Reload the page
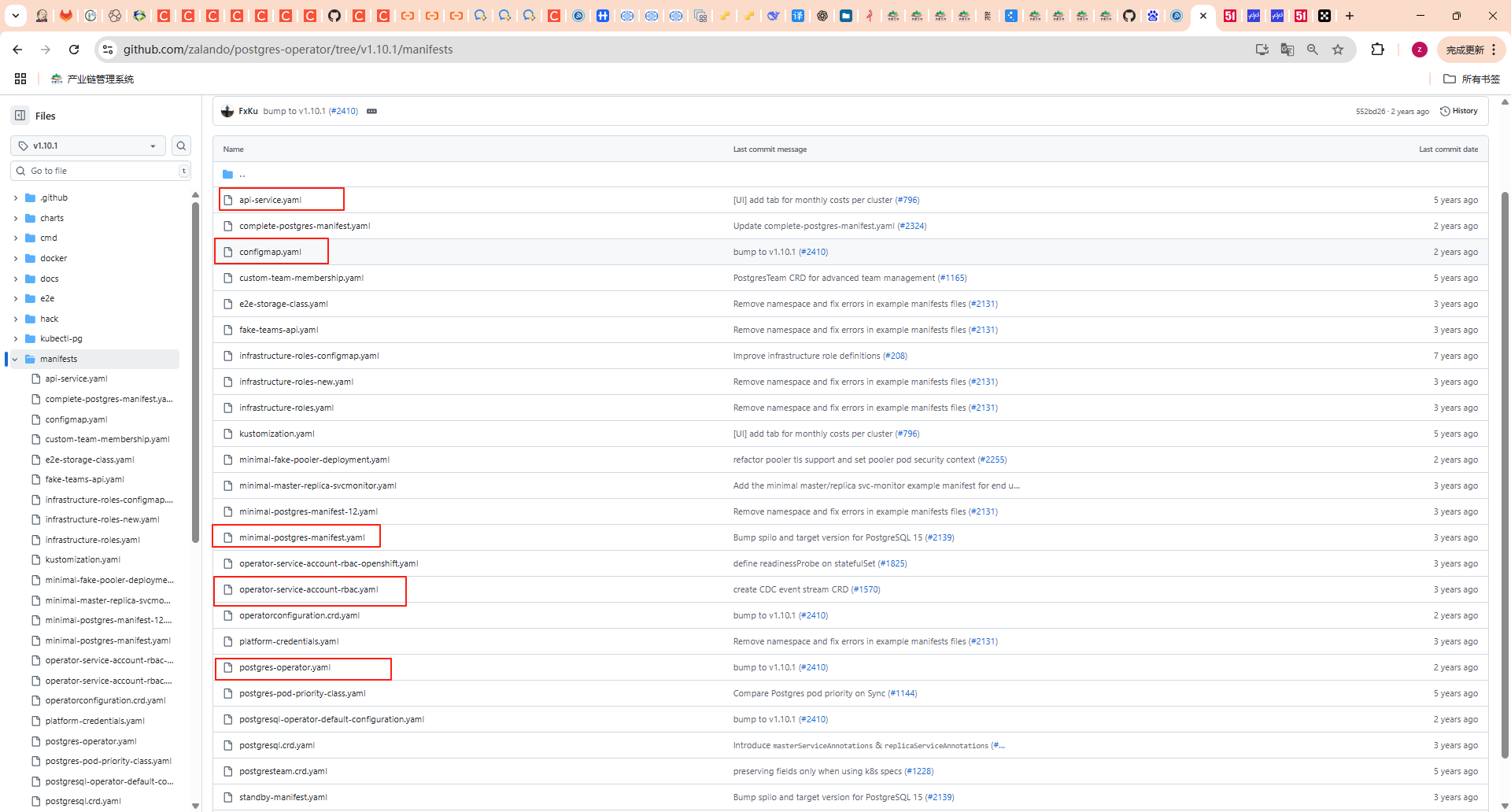This screenshot has height=812, width=1511. click(x=74, y=50)
